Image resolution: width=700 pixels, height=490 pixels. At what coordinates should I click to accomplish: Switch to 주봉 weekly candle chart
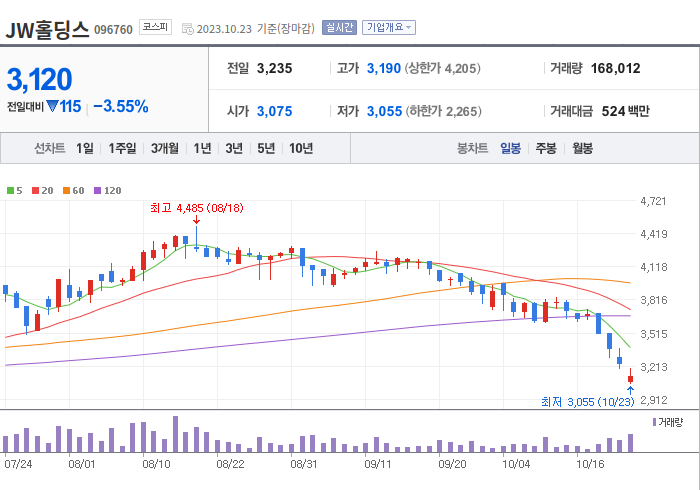546,148
